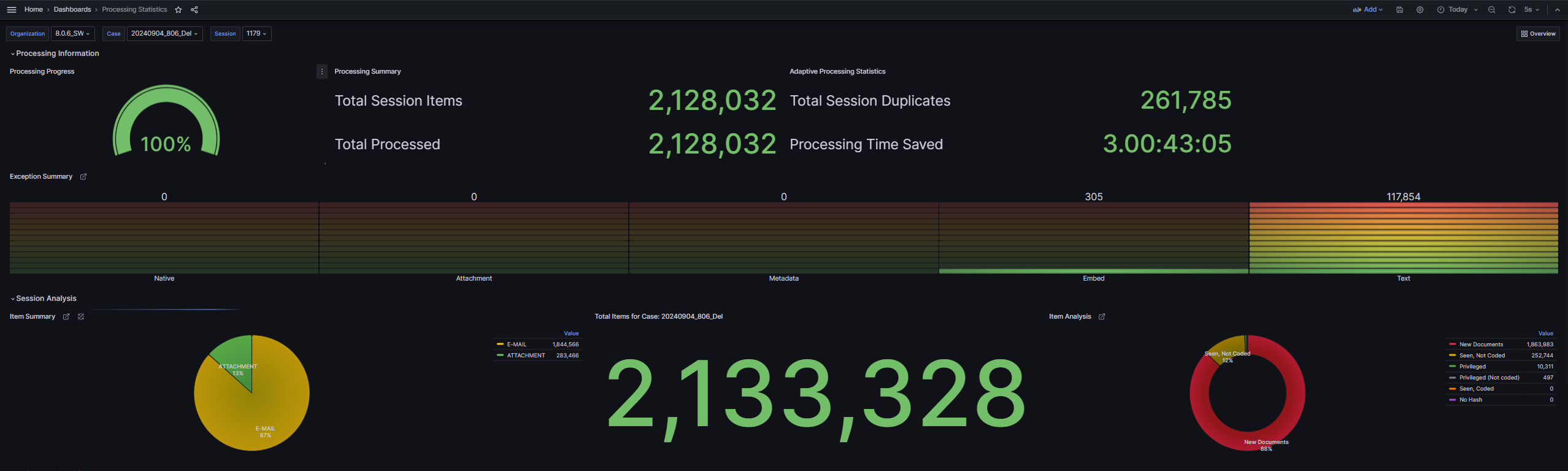The height and width of the screenshot is (471, 1568).
Task: Click Adaptive Processing Statistics panel title
Action: (837, 72)
